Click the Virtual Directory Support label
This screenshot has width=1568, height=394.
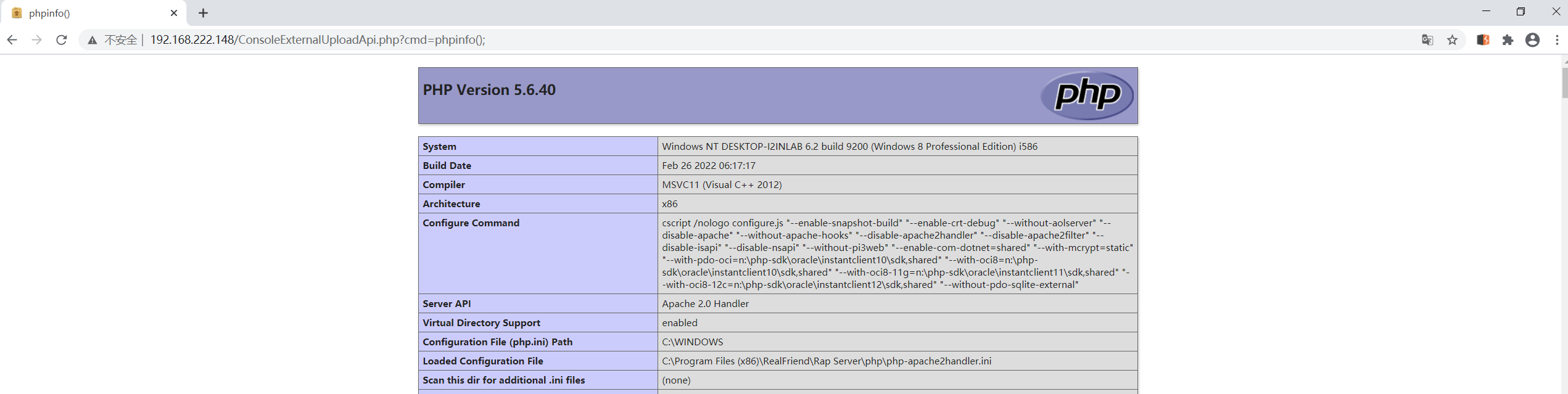pos(482,323)
